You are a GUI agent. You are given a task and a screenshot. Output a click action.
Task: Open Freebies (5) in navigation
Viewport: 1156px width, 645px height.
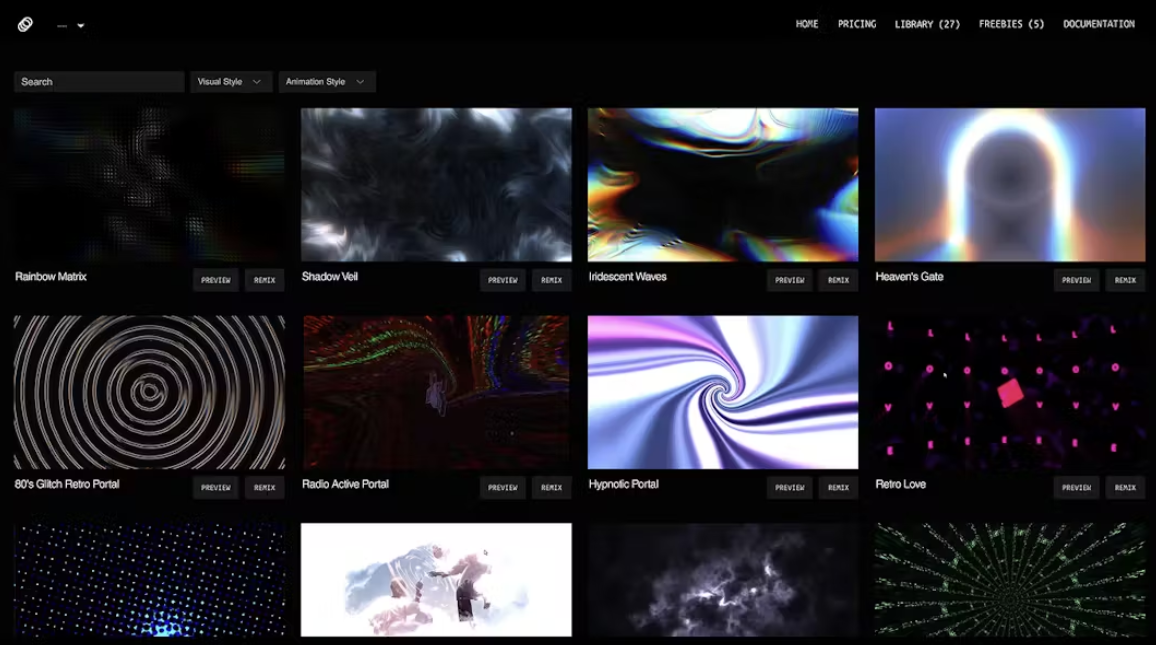[x=1011, y=24]
